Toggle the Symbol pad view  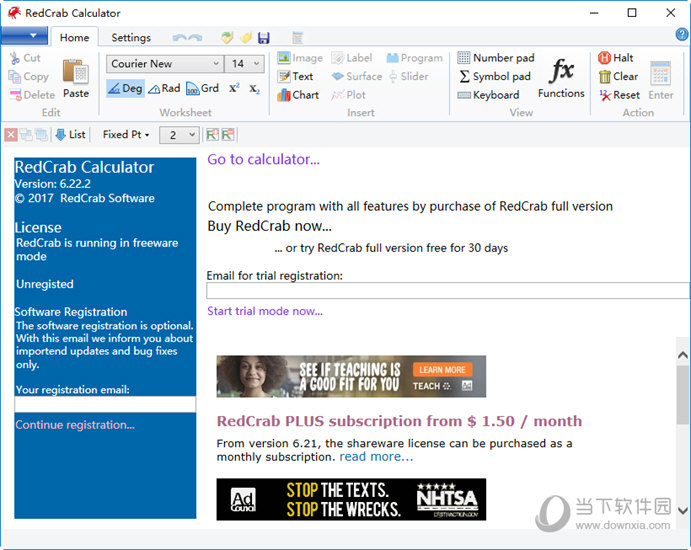494,76
